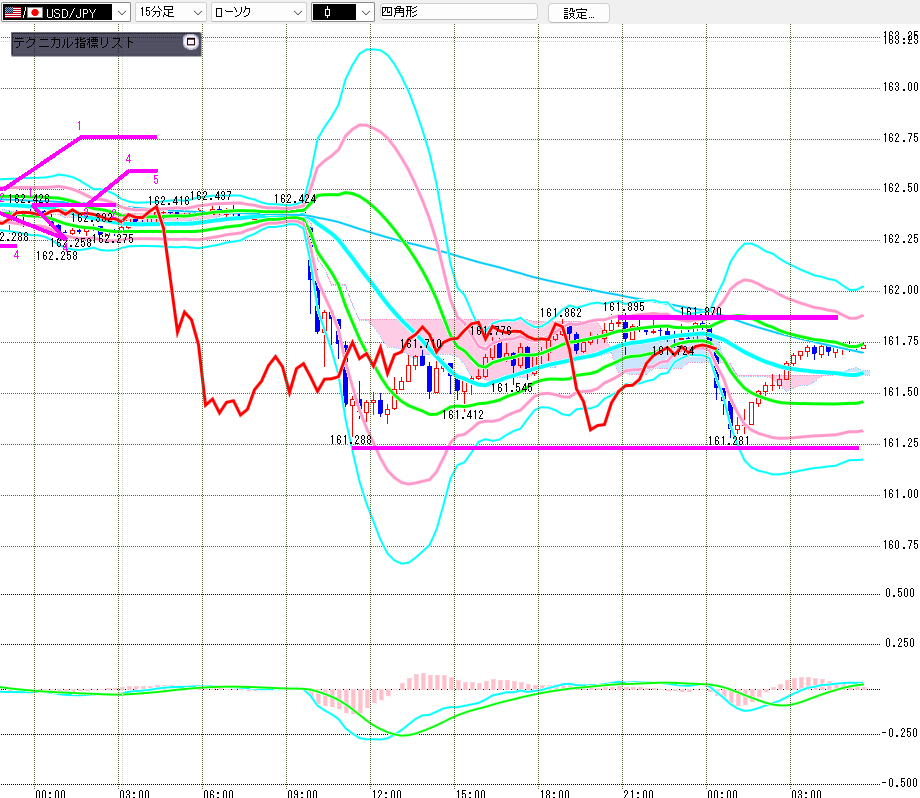The width and height of the screenshot is (920, 798).
Task: Click the 12:00 time axis label
Action: pos(387,793)
